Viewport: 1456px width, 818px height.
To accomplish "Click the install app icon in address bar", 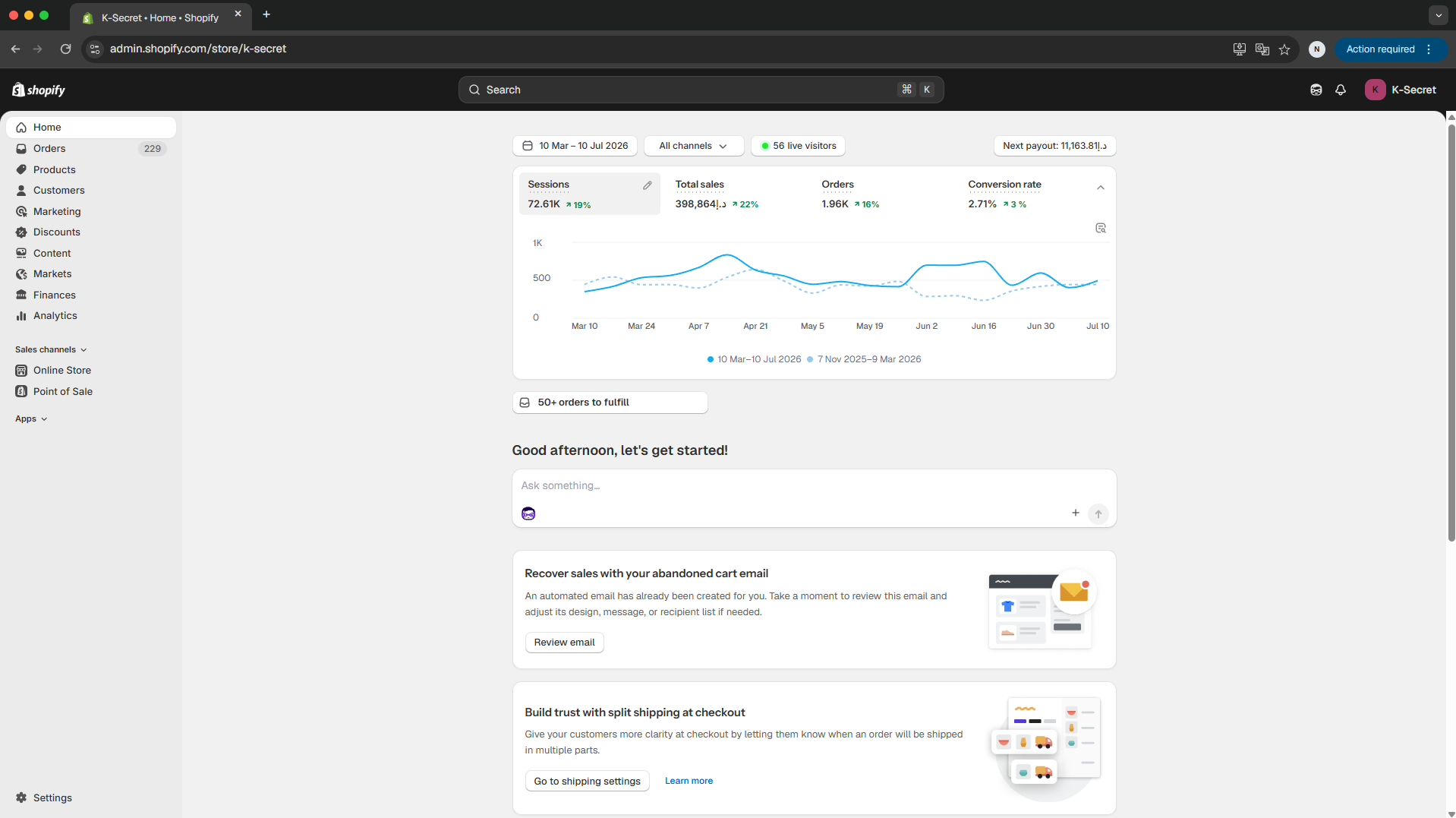I will (1240, 49).
